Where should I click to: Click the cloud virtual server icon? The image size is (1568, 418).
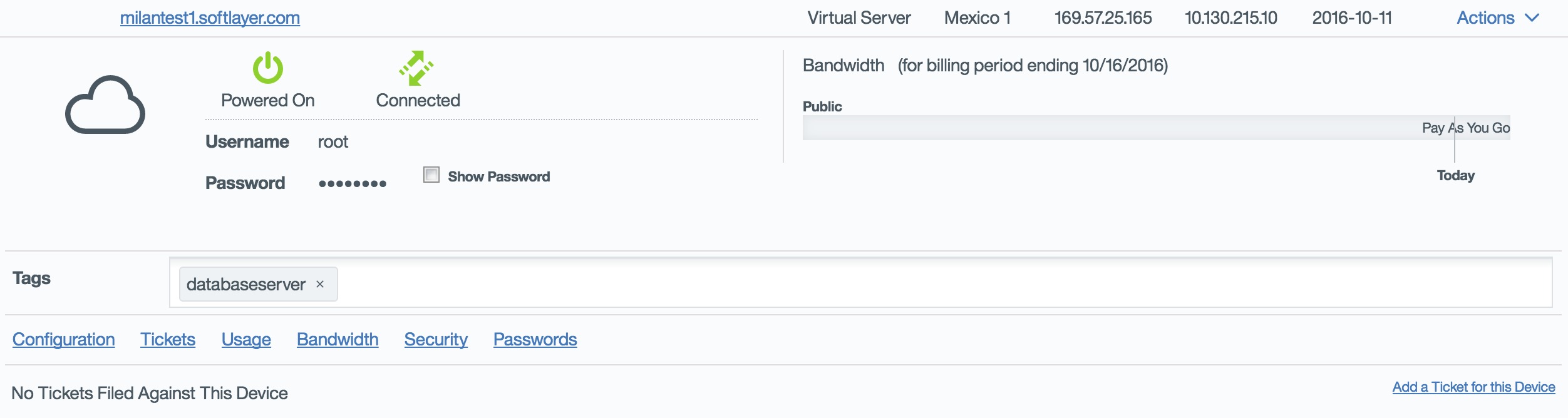coord(105,104)
